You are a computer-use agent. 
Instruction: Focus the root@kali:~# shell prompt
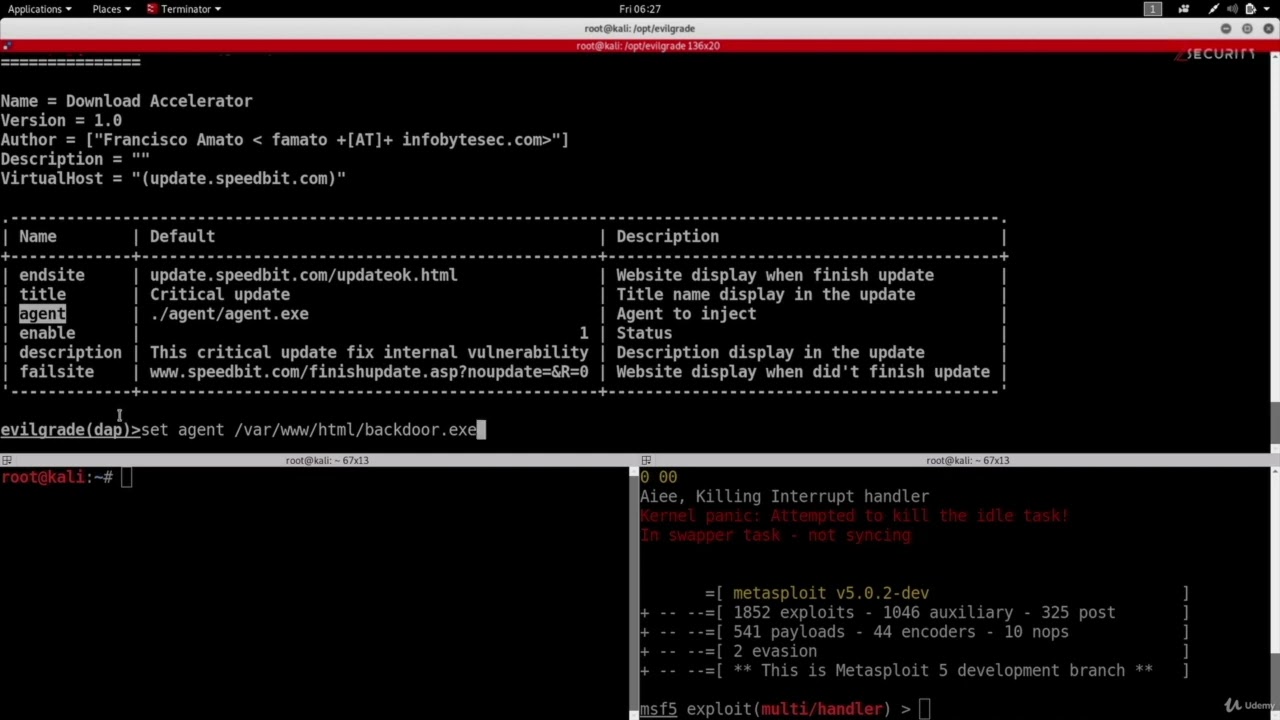(67, 477)
